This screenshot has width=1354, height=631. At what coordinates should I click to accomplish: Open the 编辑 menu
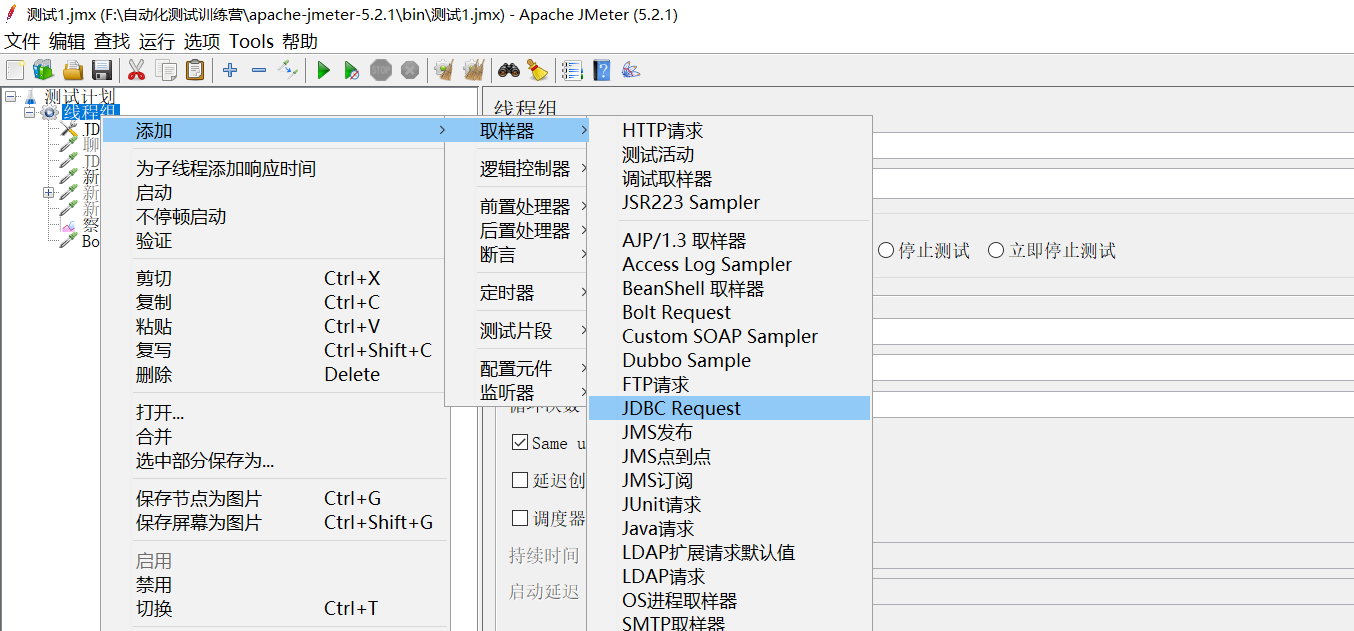coord(67,41)
